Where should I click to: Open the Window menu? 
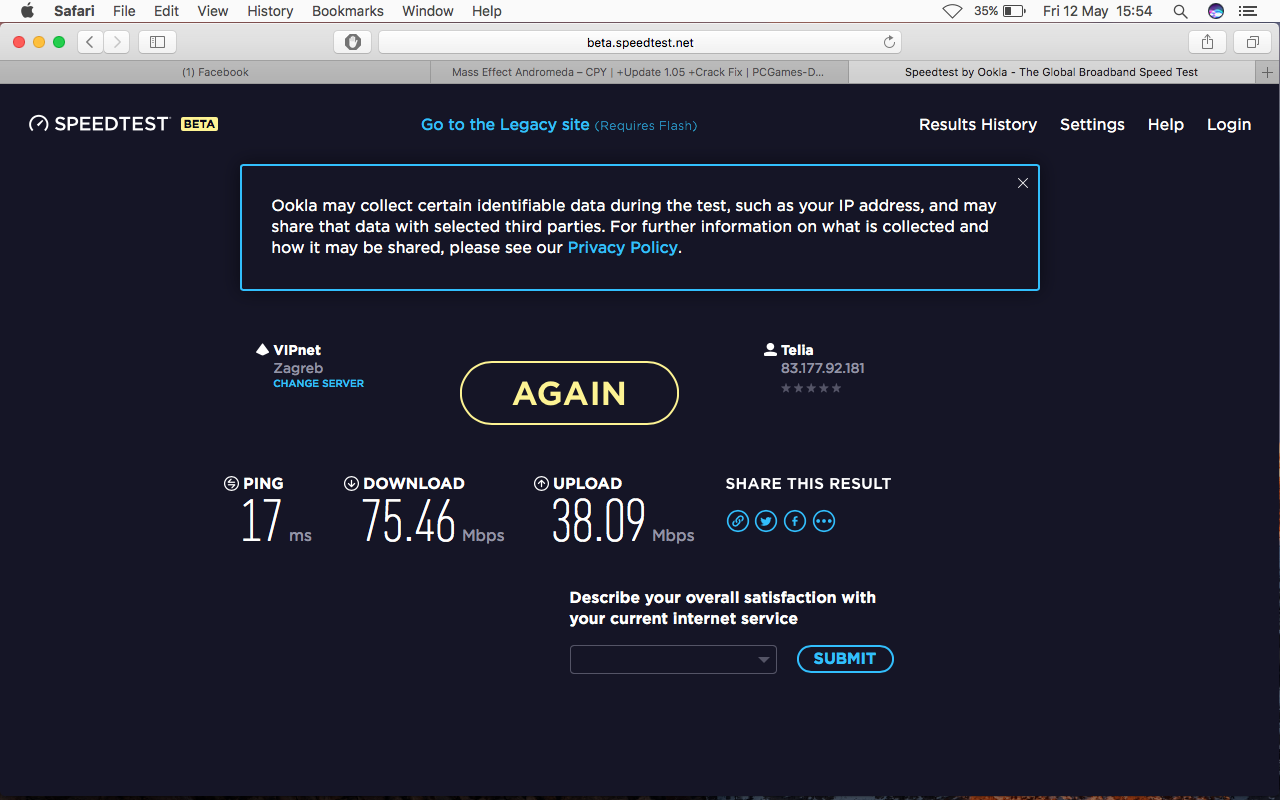[428, 11]
